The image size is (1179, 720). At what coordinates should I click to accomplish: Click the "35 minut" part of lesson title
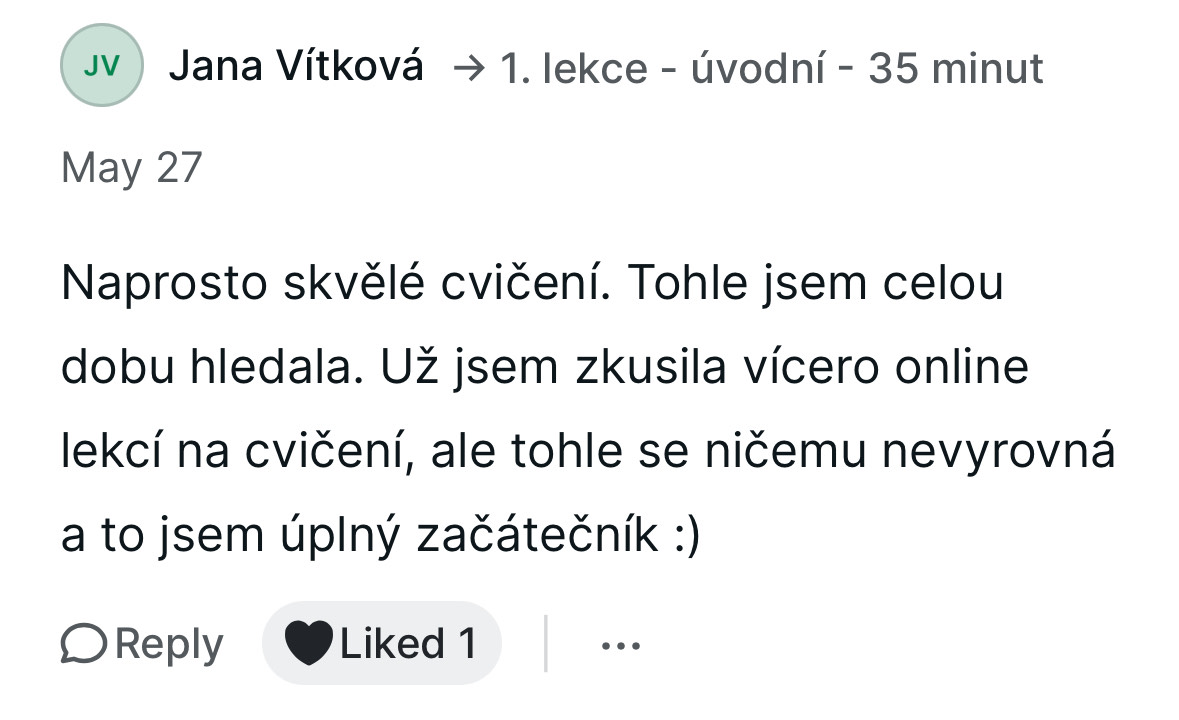tap(955, 69)
